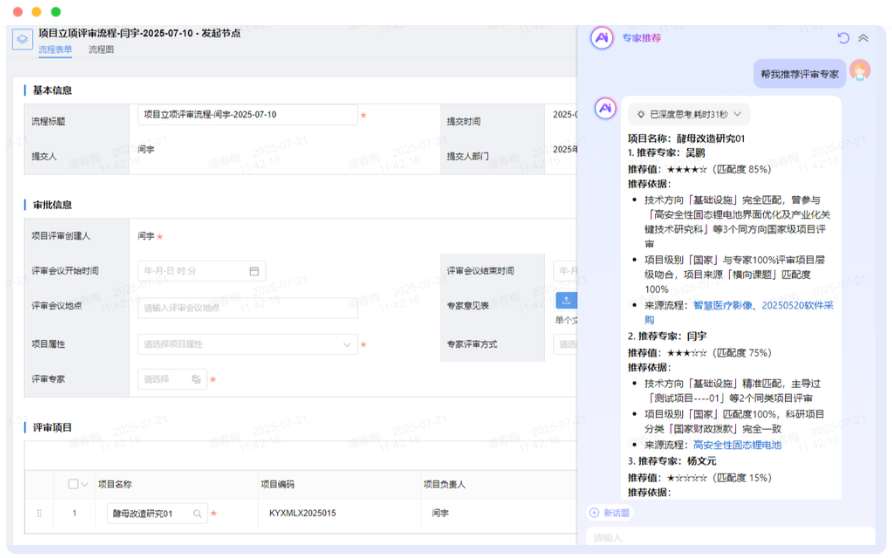Toggle the select-all checkbox in 评审项目 table
This screenshot has height=558, width=892.
point(73,484)
